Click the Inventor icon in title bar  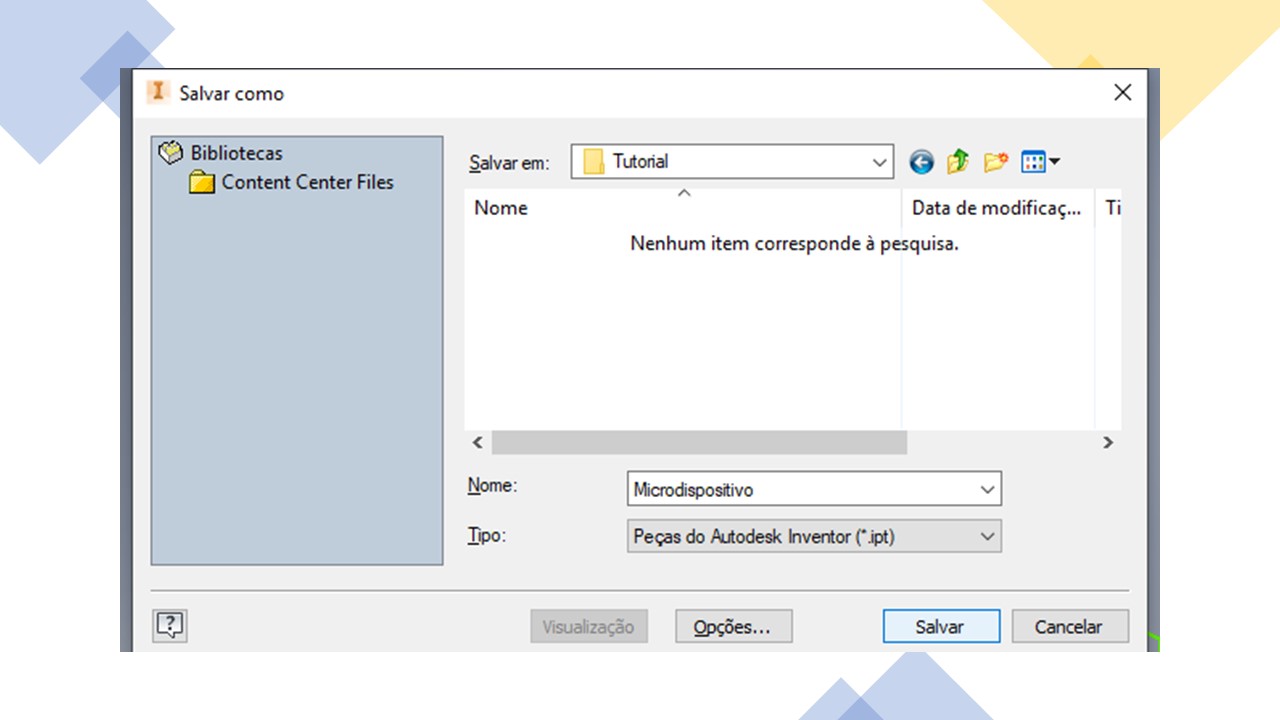tap(157, 92)
